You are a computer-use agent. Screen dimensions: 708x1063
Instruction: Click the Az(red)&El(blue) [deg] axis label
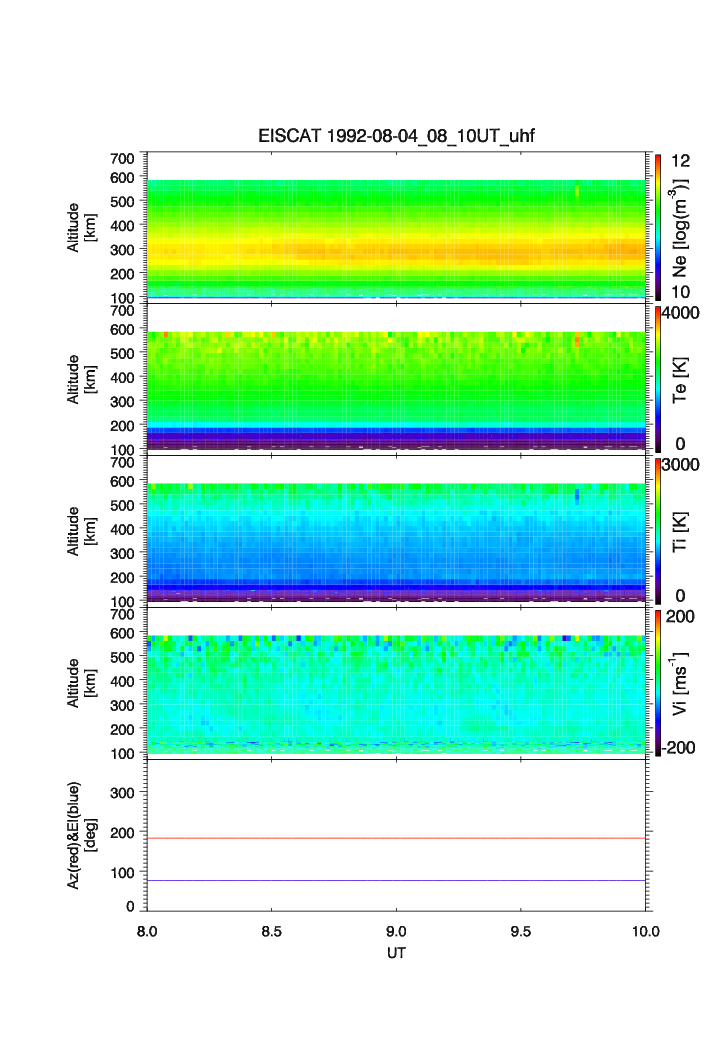pyautogui.click(x=81, y=835)
